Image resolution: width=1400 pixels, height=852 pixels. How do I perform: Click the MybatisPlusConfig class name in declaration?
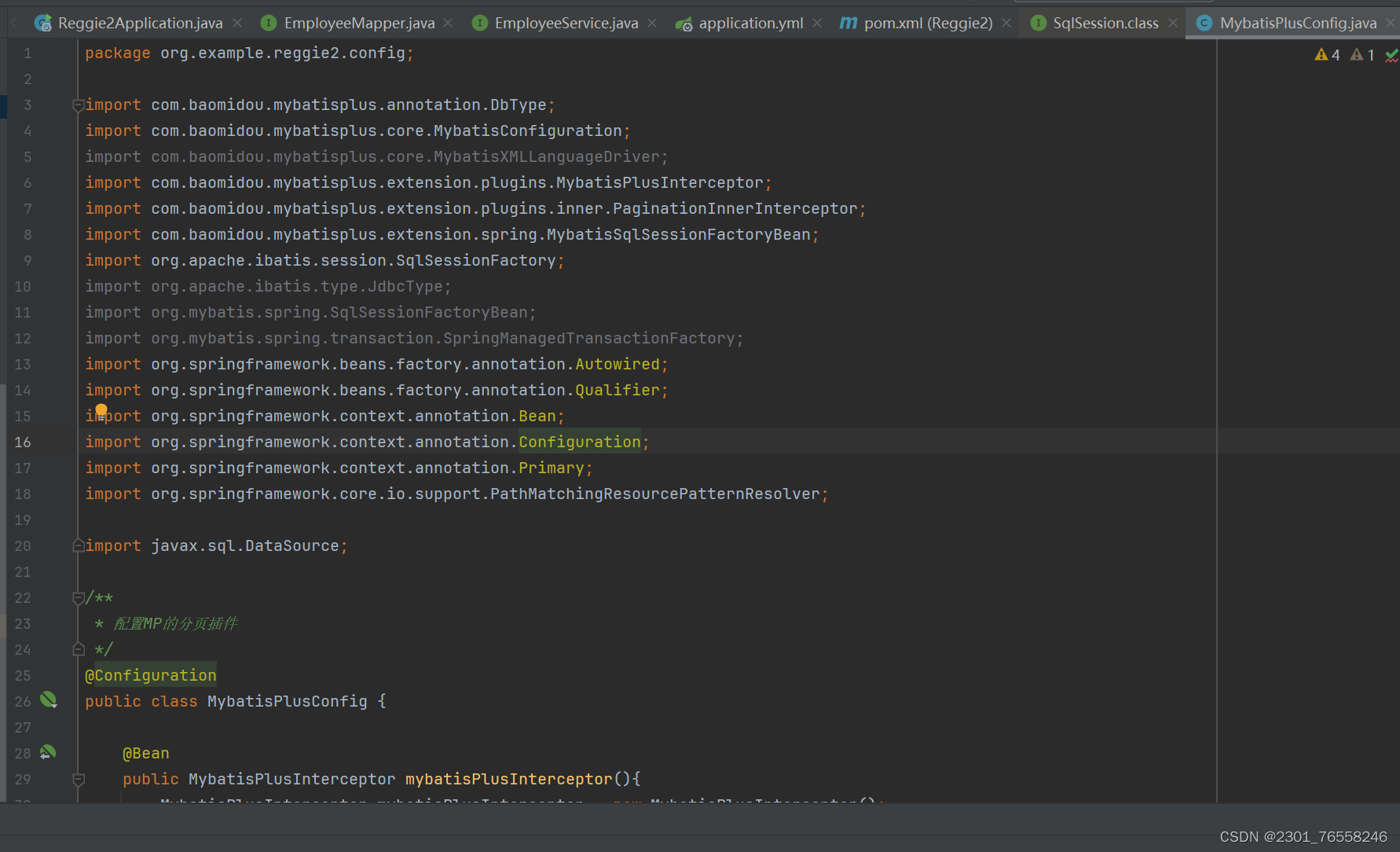click(287, 701)
